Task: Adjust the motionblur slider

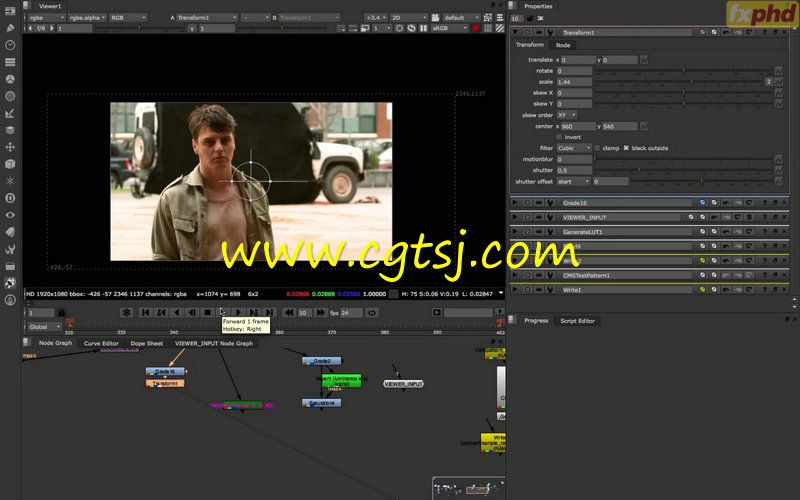Action: click(x=683, y=159)
